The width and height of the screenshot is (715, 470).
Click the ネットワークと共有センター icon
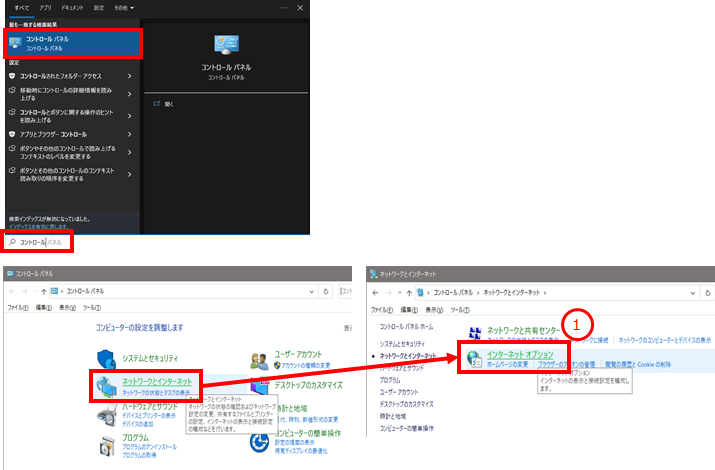[475, 333]
